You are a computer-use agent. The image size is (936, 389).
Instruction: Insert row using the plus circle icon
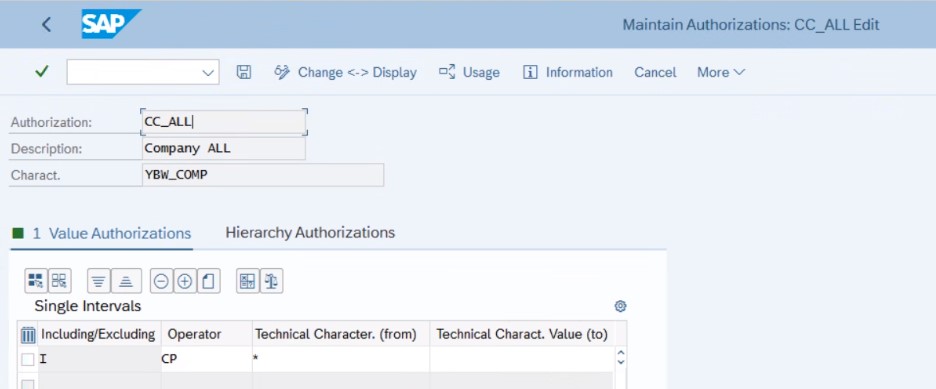point(185,280)
